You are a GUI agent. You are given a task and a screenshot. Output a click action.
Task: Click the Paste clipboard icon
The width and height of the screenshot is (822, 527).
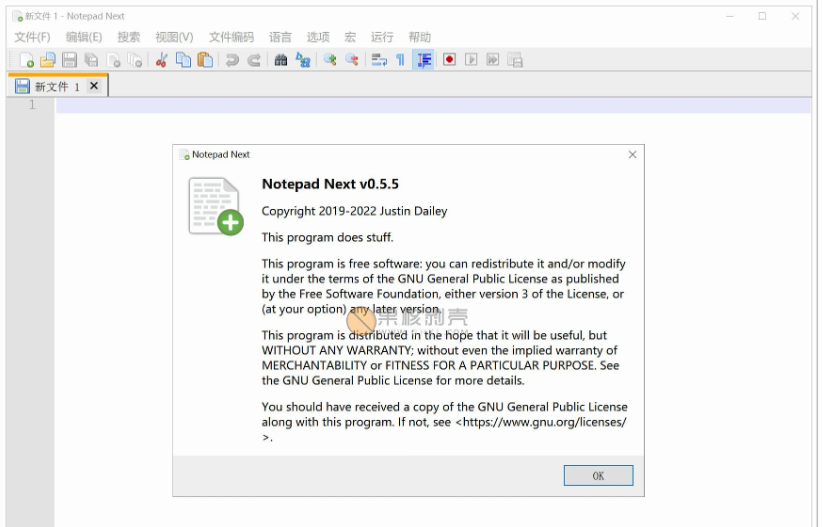205,60
